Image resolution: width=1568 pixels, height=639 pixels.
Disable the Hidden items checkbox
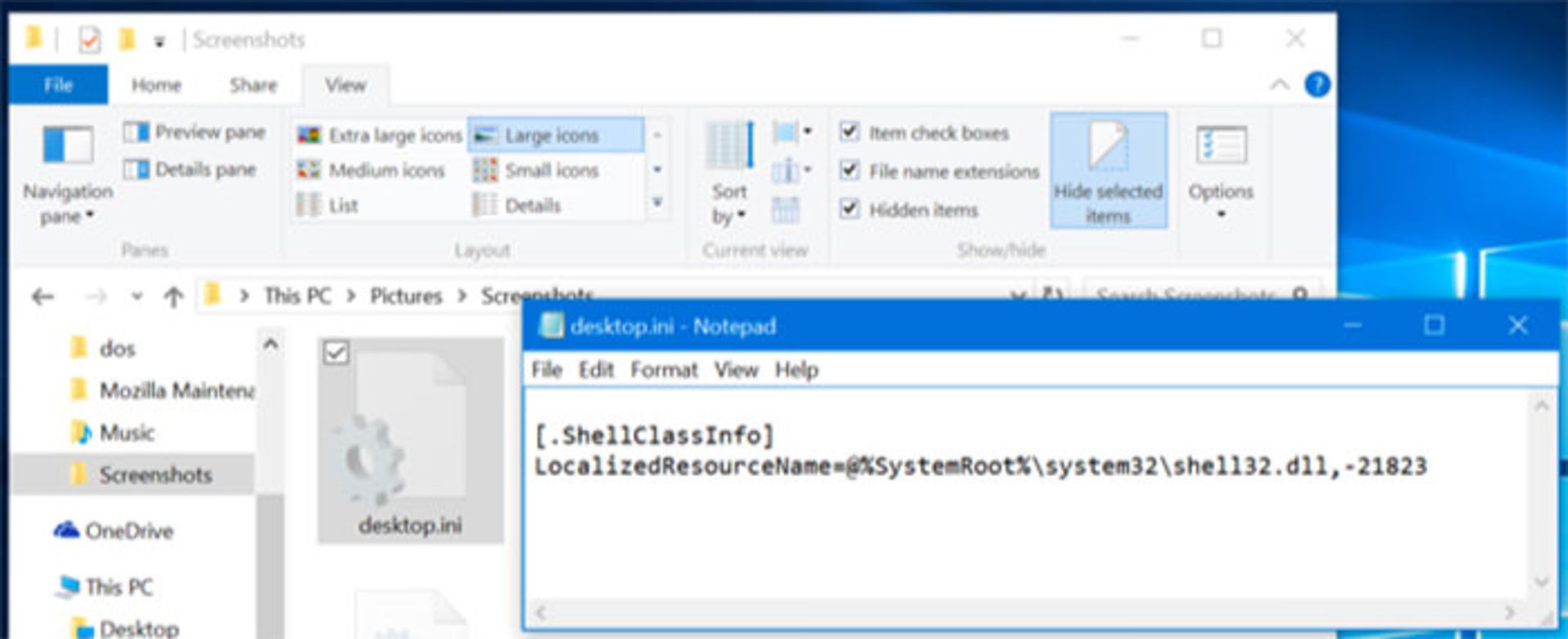[x=849, y=209]
